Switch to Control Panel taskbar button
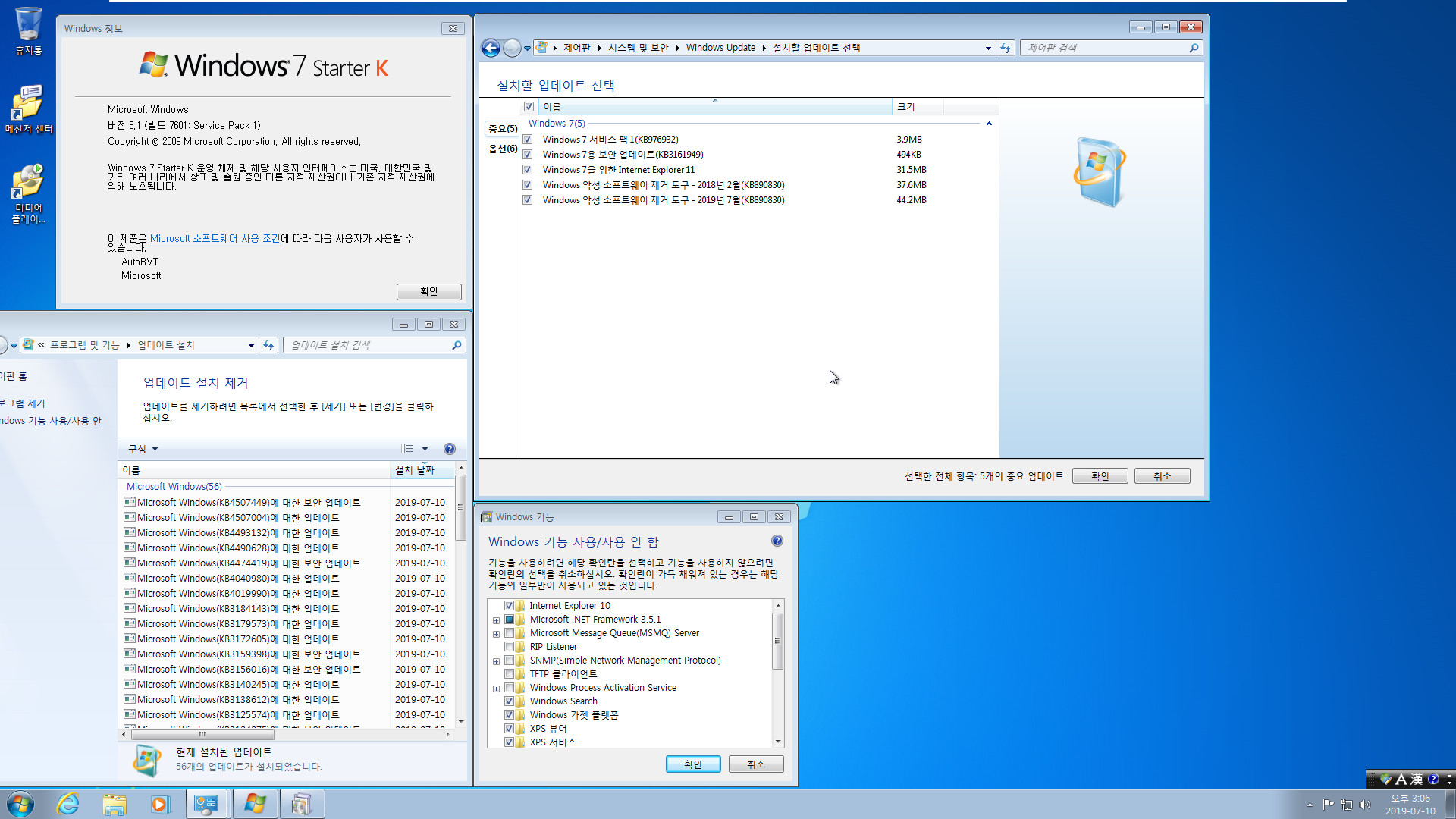 (206, 804)
